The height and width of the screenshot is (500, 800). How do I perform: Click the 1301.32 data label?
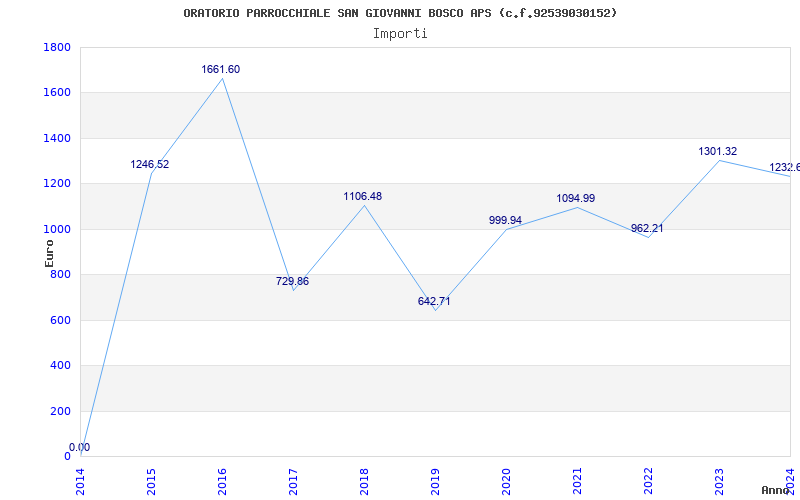click(717, 152)
